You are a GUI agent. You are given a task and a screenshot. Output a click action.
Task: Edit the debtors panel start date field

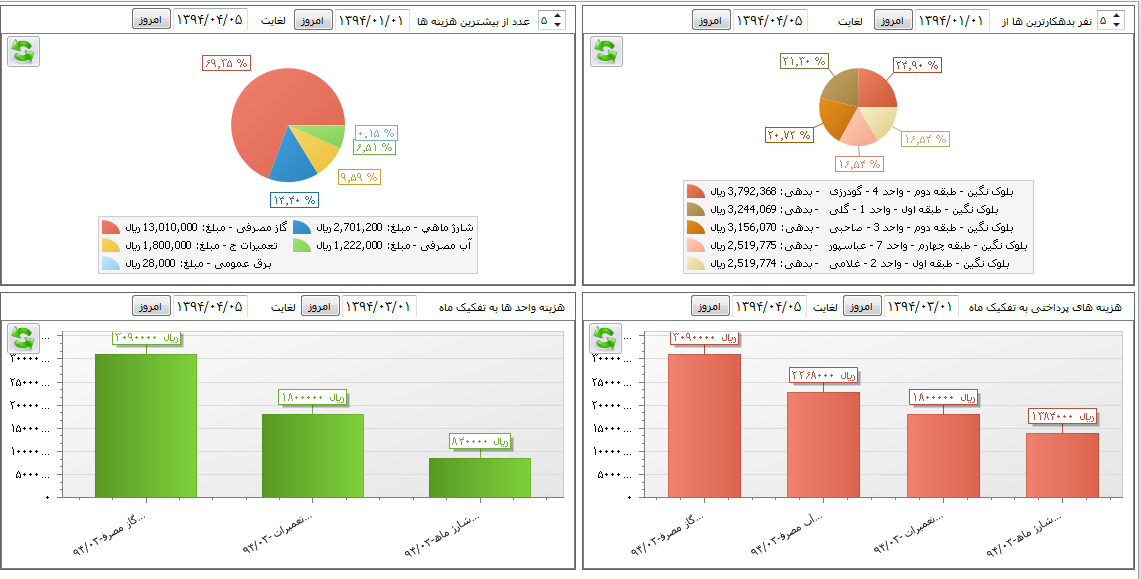[952, 20]
